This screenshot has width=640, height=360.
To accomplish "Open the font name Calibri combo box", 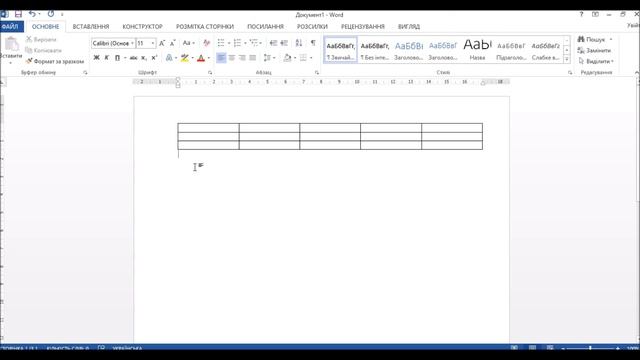I will 113,43.
